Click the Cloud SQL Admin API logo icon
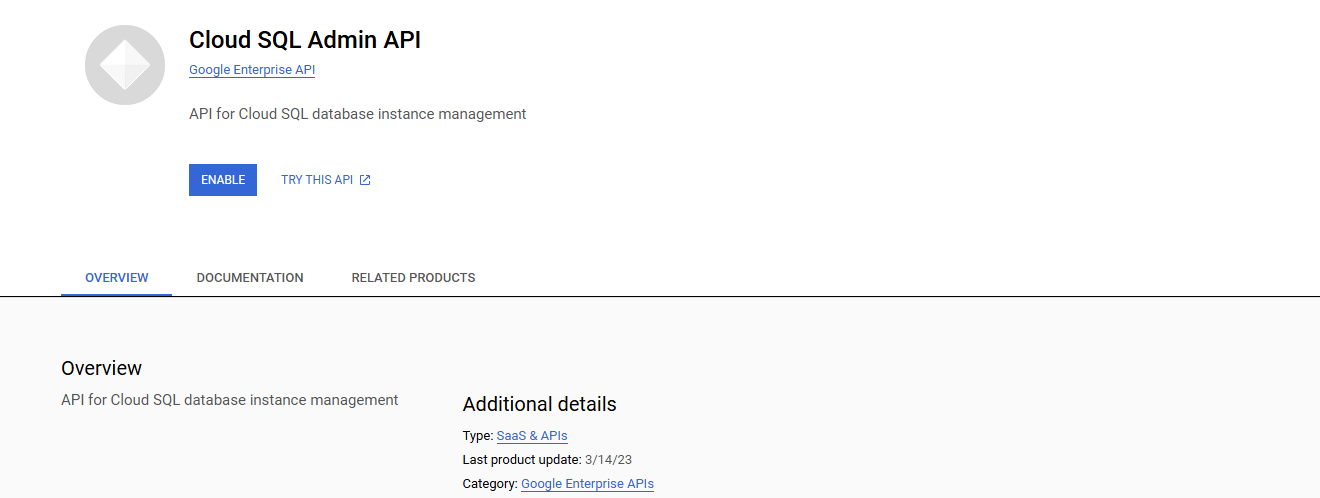 click(x=125, y=65)
